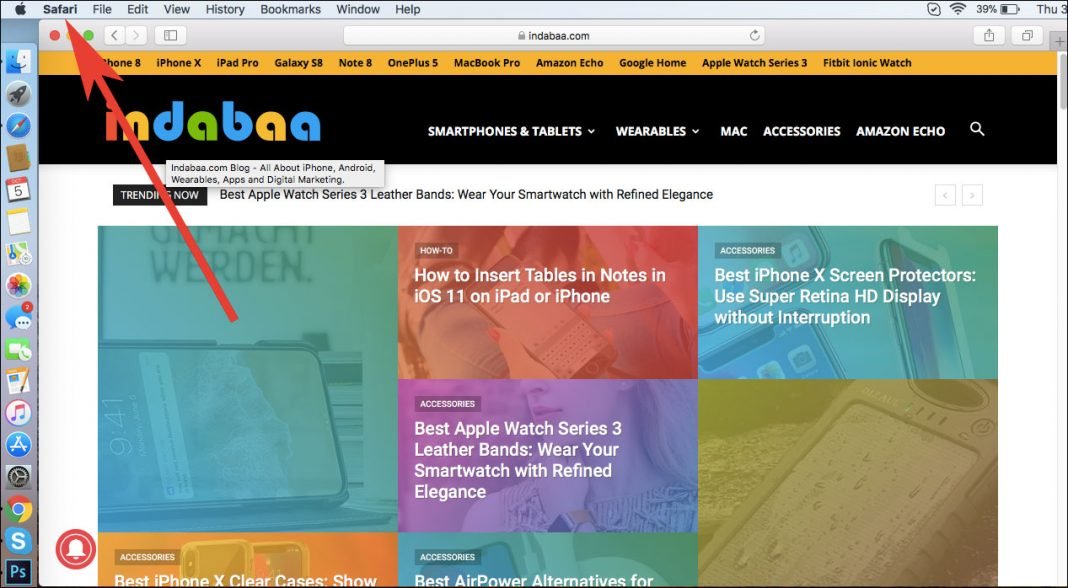Open battery status in menu bar
The height and width of the screenshot is (588, 1068).
click(x=998, y=9)
